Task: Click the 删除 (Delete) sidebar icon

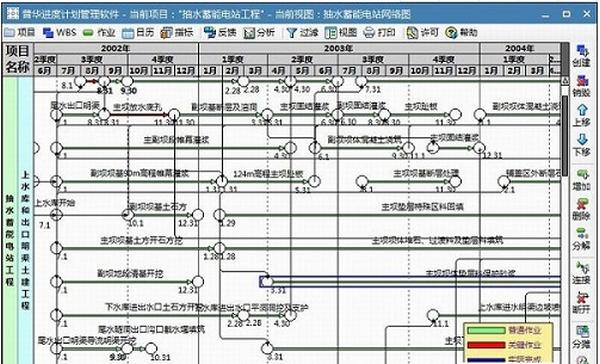Action: coord(582,209)
